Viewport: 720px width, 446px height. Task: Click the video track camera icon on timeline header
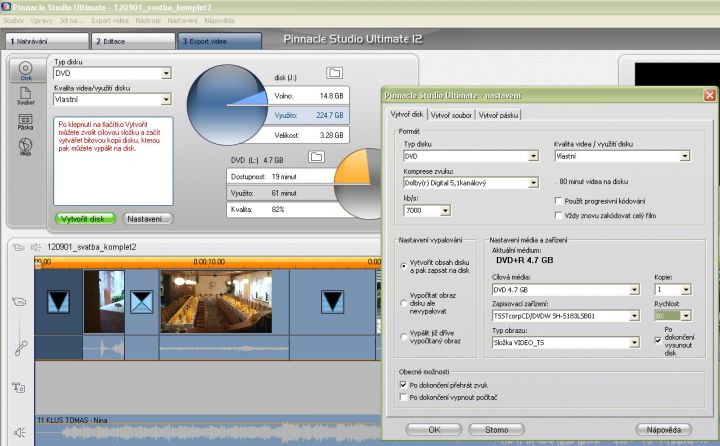coord(18,247)
